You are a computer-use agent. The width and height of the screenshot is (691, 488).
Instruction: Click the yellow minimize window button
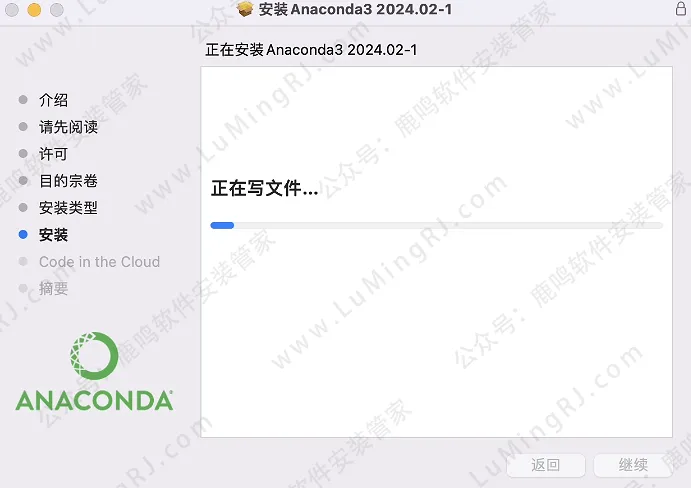point(34,10)
